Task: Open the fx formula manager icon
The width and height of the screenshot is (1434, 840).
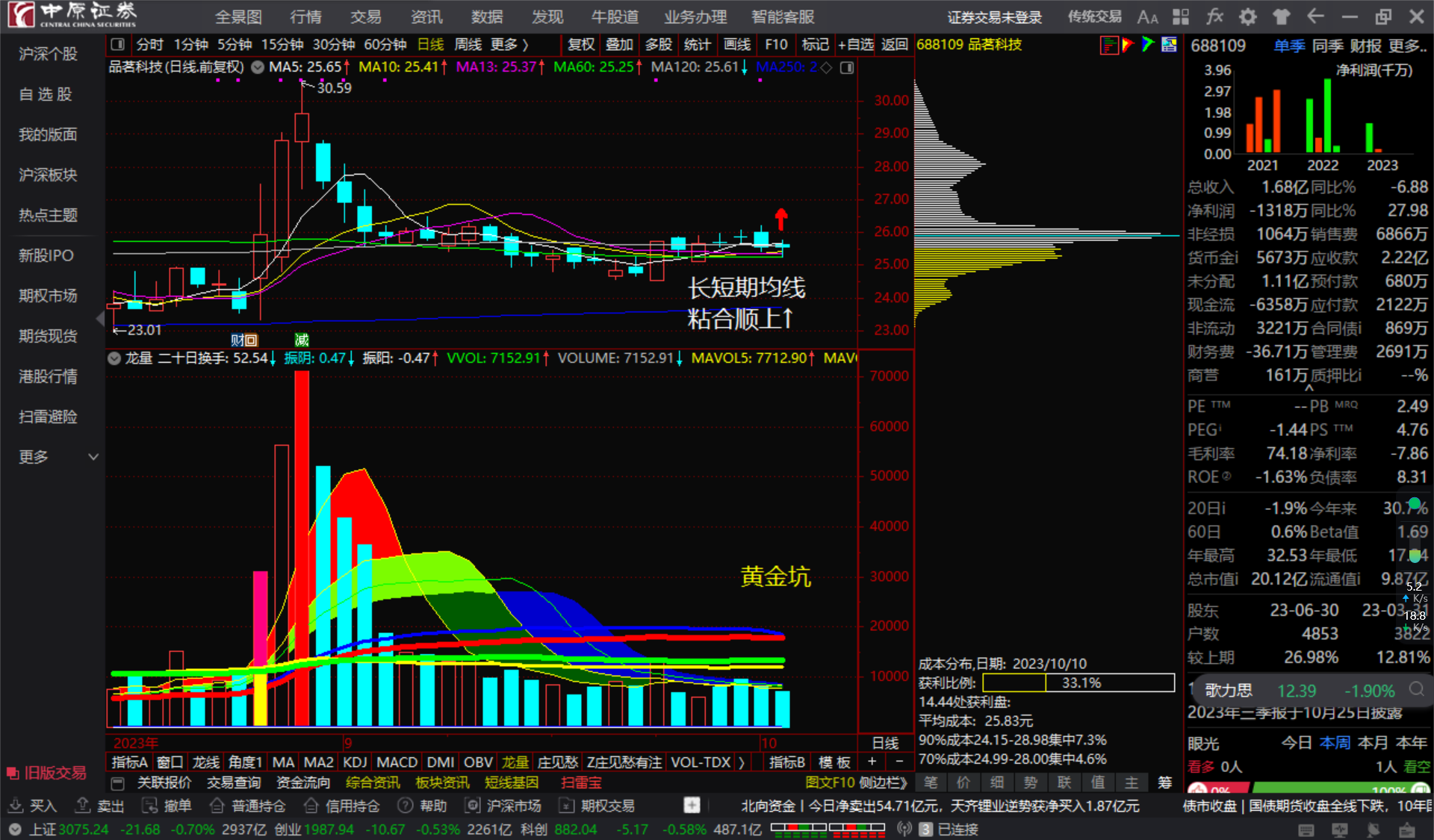Action: point(1214,17)
